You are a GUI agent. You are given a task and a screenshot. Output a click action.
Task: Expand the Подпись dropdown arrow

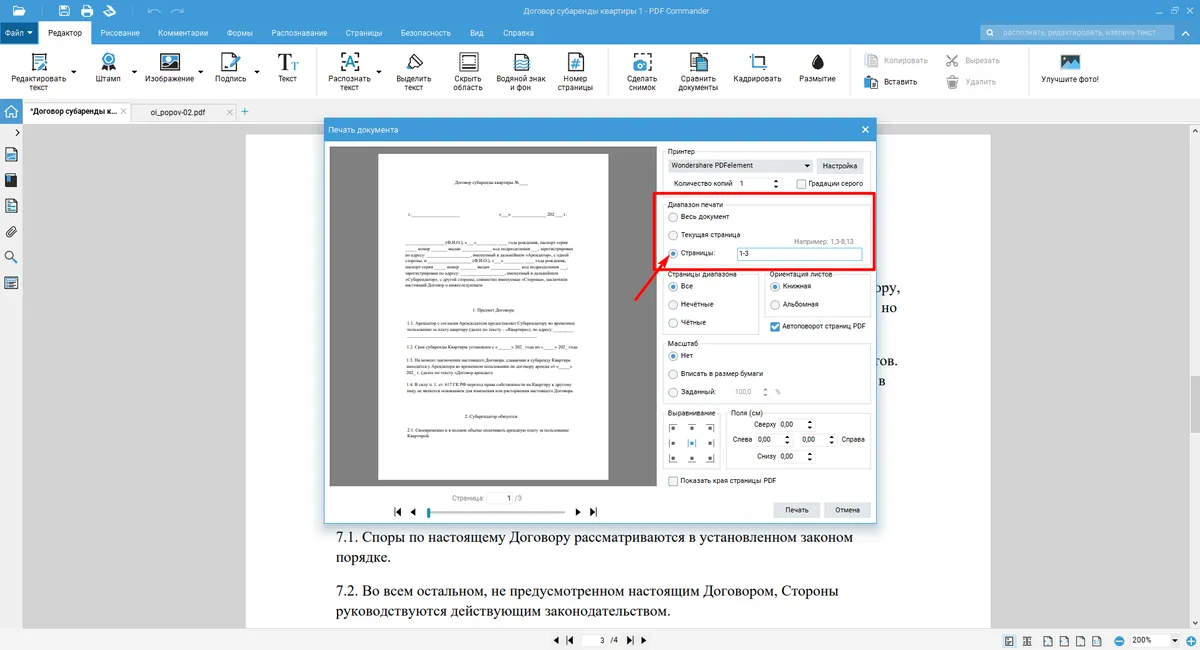tap(256, 72)
